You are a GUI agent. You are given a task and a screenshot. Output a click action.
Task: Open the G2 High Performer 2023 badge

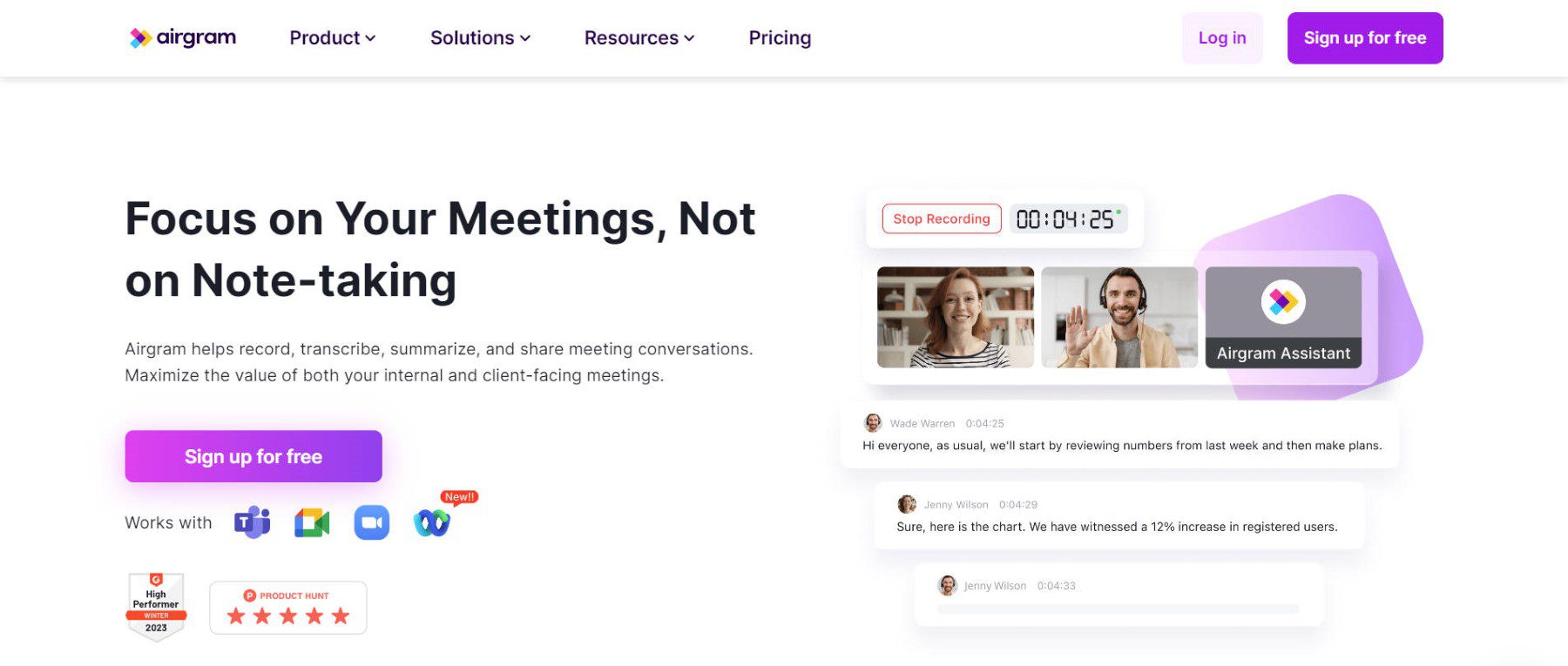[158, 607]
